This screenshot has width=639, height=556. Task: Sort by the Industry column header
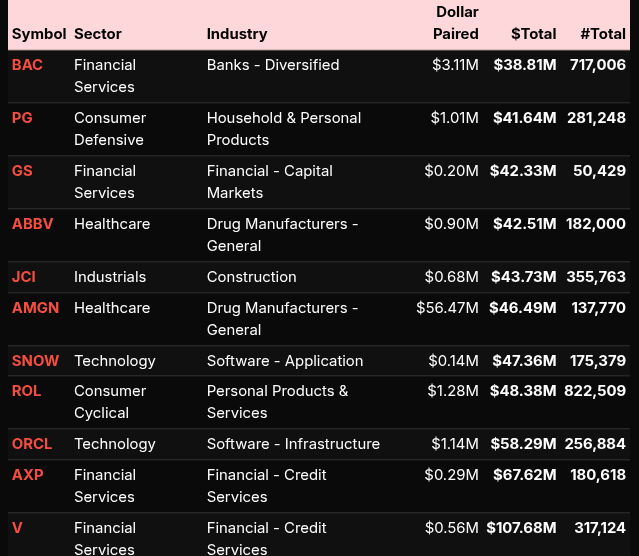click(x=237, y=34)
